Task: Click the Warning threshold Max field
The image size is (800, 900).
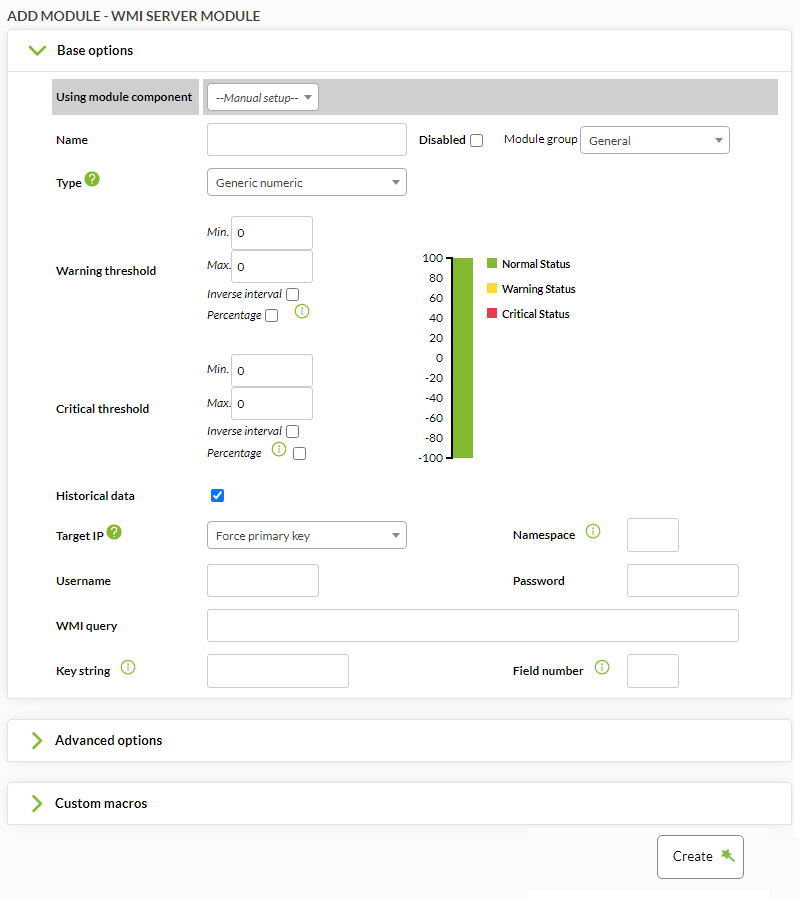Action: 272,266
